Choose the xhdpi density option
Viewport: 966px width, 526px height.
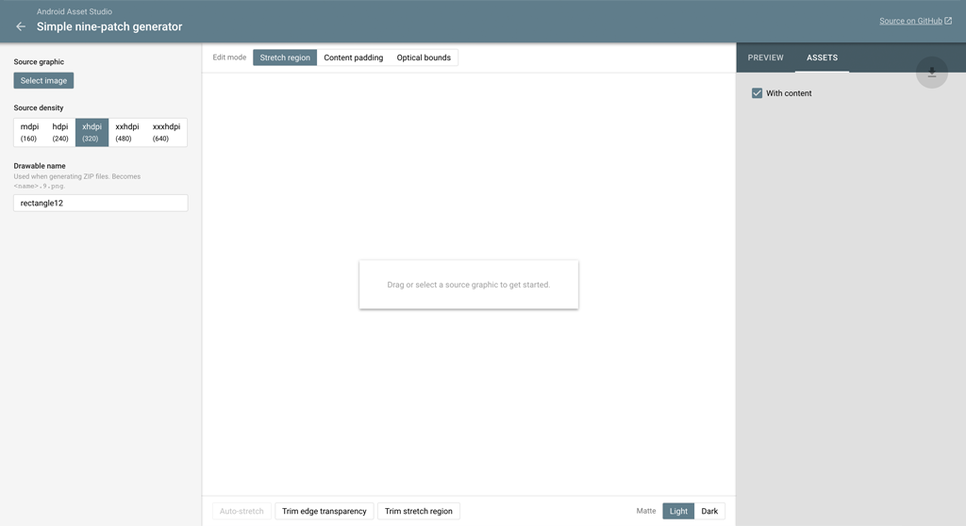[x=92, y=132]
